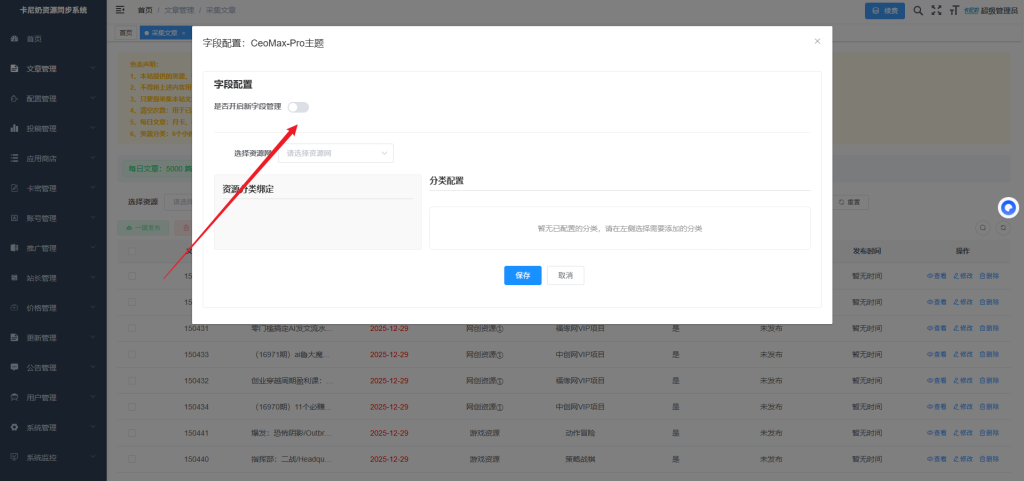
Task: Switch to the 采集文章 page tab
Action: point(165,33)
